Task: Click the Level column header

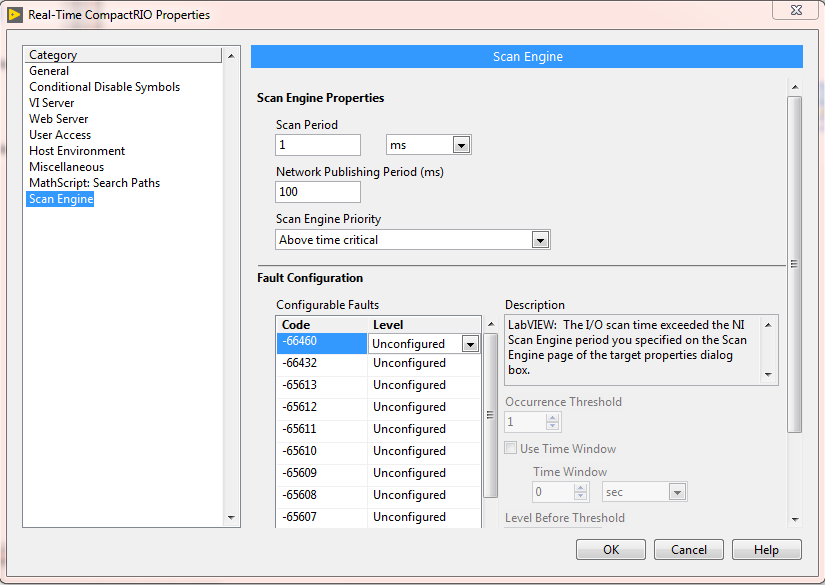Action: pos(424,325)
